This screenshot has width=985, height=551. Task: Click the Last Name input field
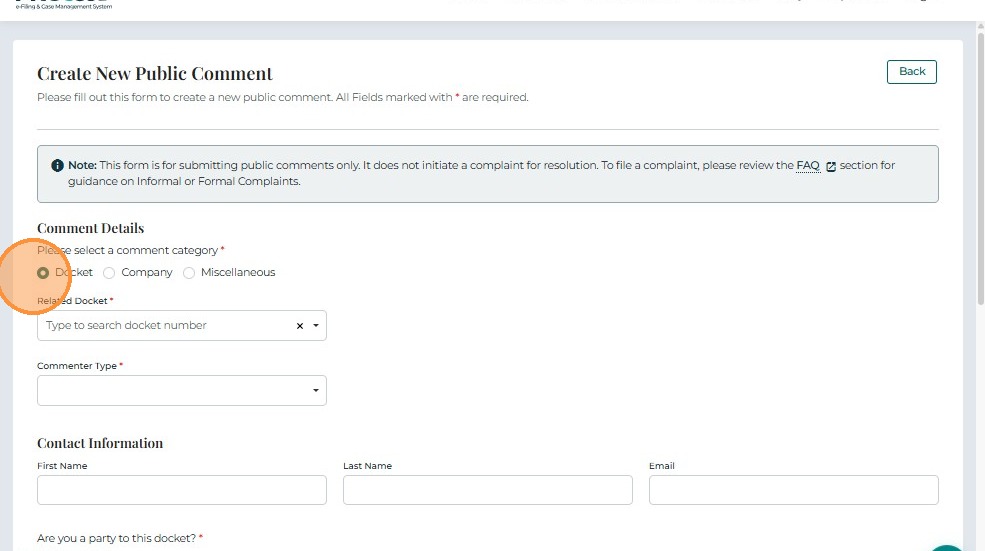tap(487, 490)
